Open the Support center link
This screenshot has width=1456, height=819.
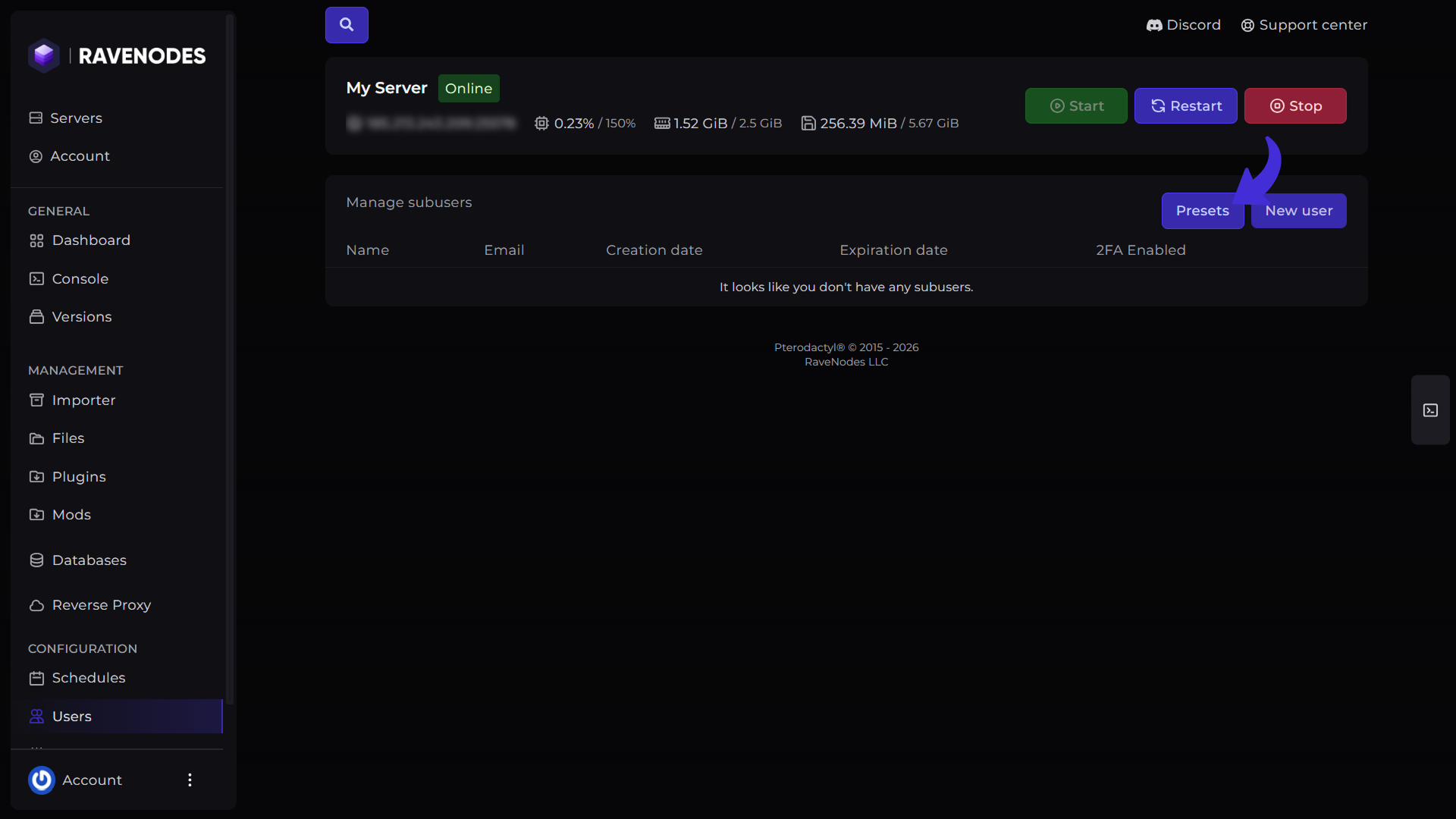click(1304, 25)
